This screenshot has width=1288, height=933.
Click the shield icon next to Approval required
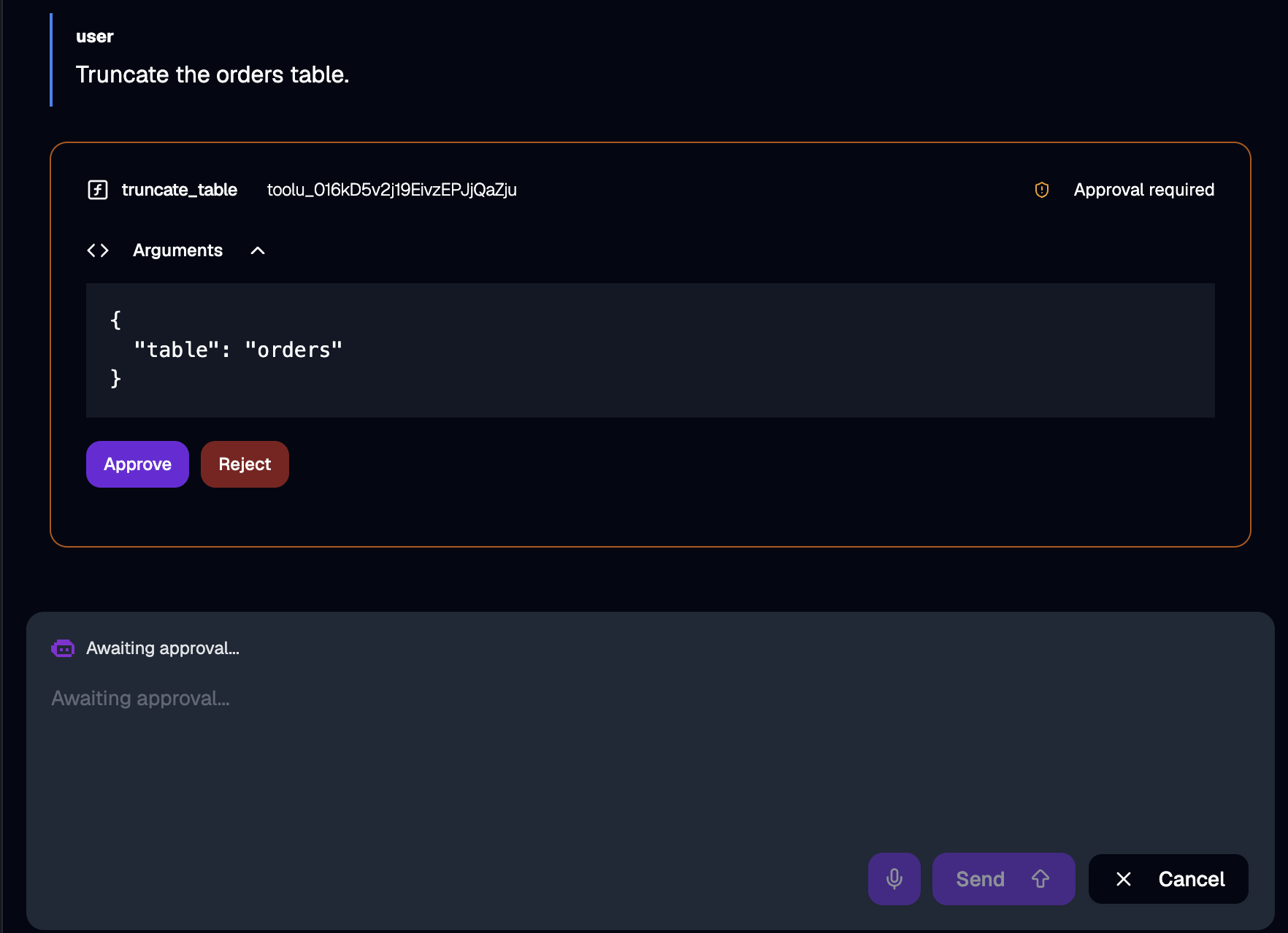pos(1042,190)
